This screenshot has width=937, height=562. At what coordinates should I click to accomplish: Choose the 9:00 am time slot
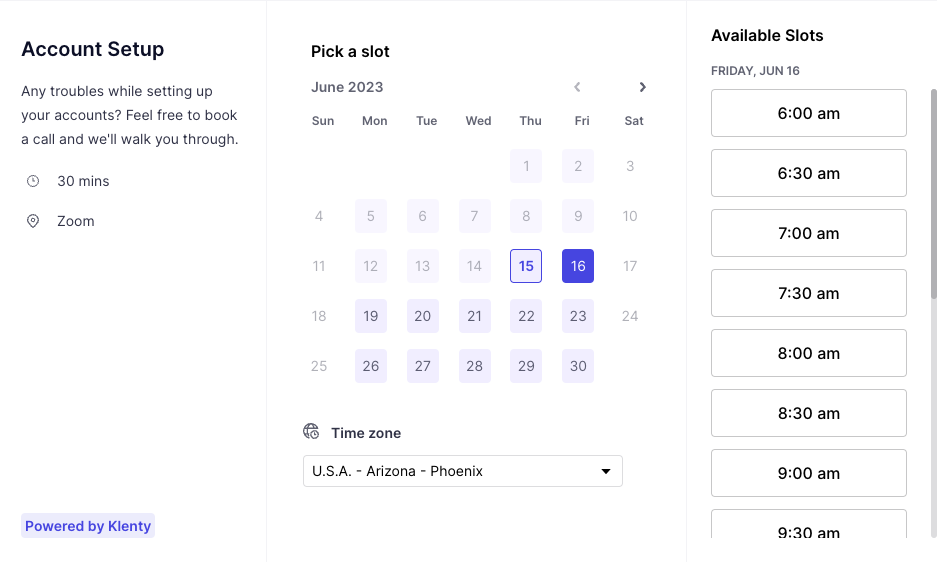point(808,473)
